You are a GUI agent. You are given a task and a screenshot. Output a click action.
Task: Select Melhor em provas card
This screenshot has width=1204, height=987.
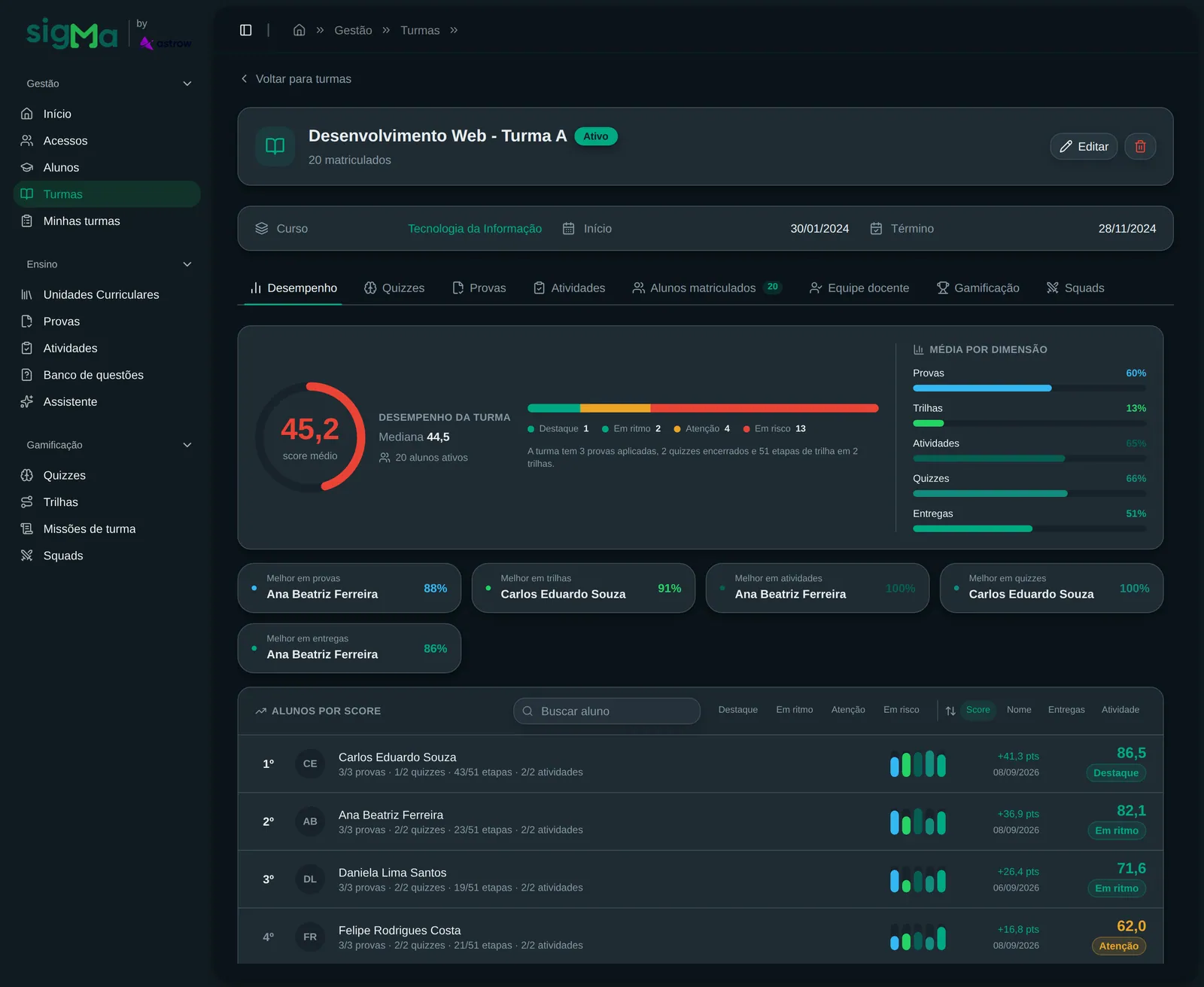tap(349, 588)
